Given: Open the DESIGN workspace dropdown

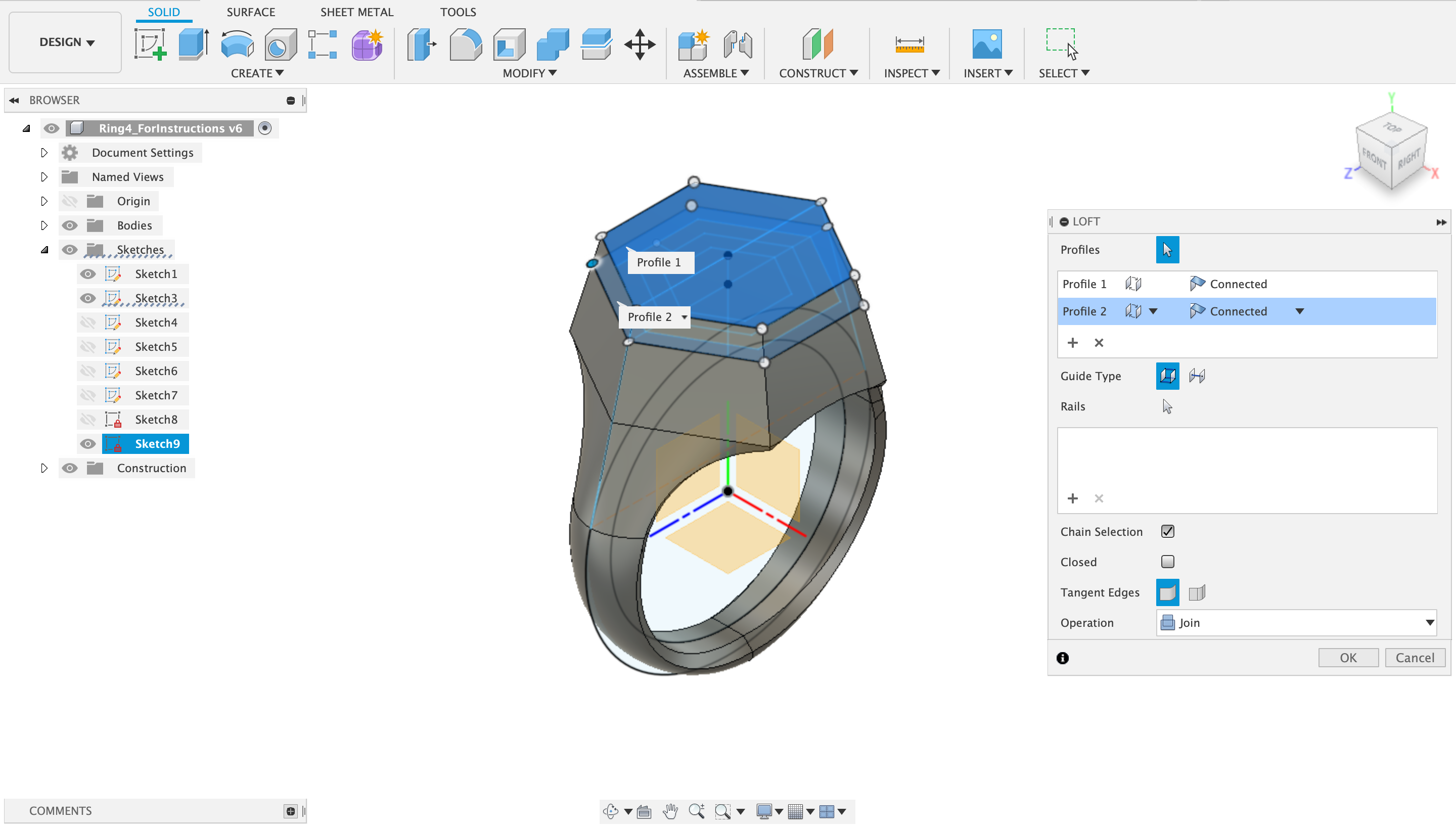Looking at the screenshot, I should click(x=66, y=42).
